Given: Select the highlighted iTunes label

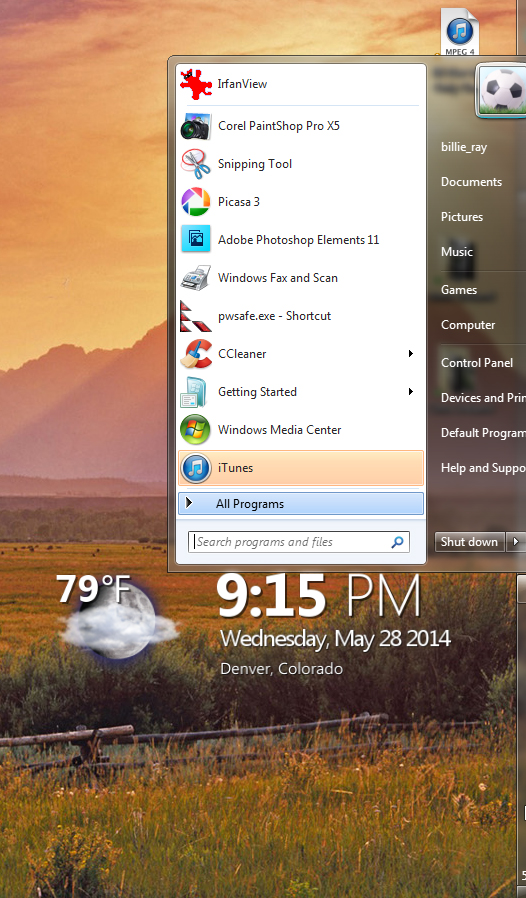Looking at the screenshot, I should (235, 468).
